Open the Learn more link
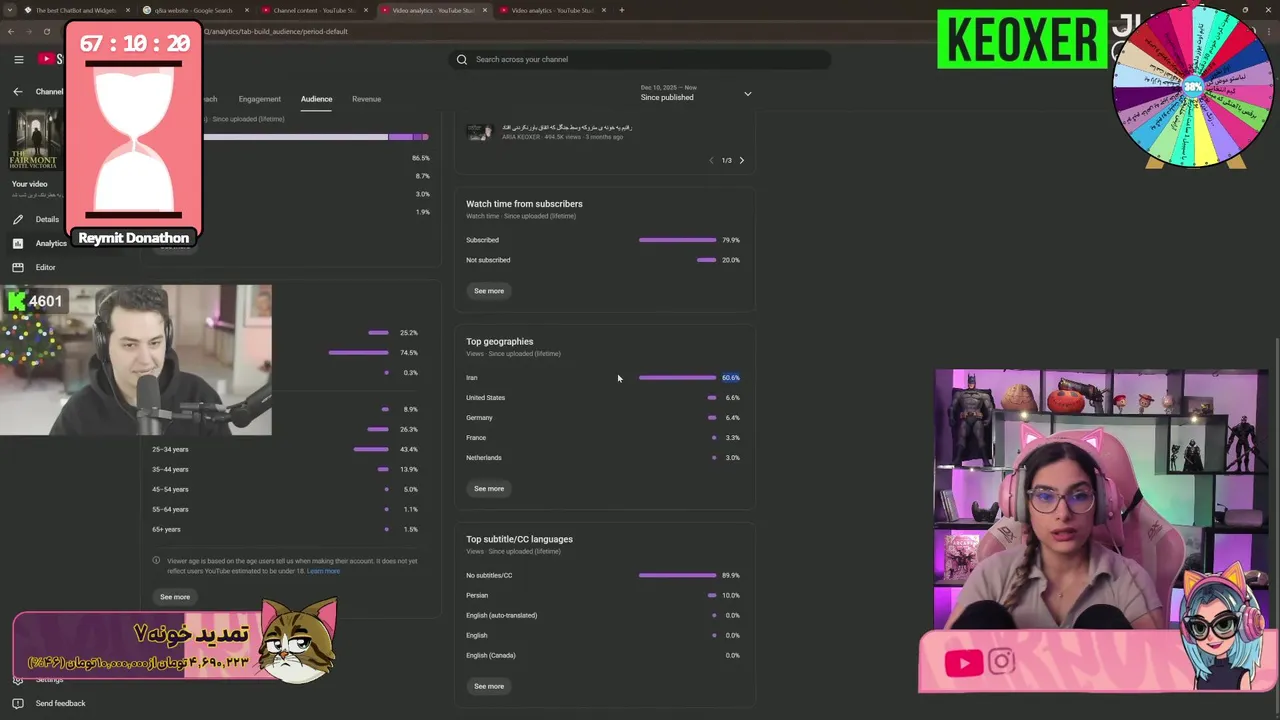The height and width of the screenshot is (720, 1280). tap(323, 571)
